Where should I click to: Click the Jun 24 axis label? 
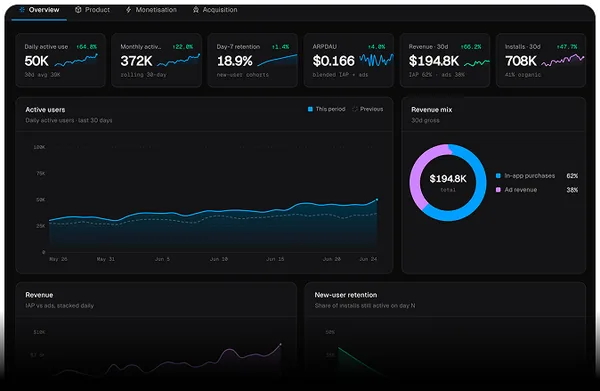click(x=368, y=259)
